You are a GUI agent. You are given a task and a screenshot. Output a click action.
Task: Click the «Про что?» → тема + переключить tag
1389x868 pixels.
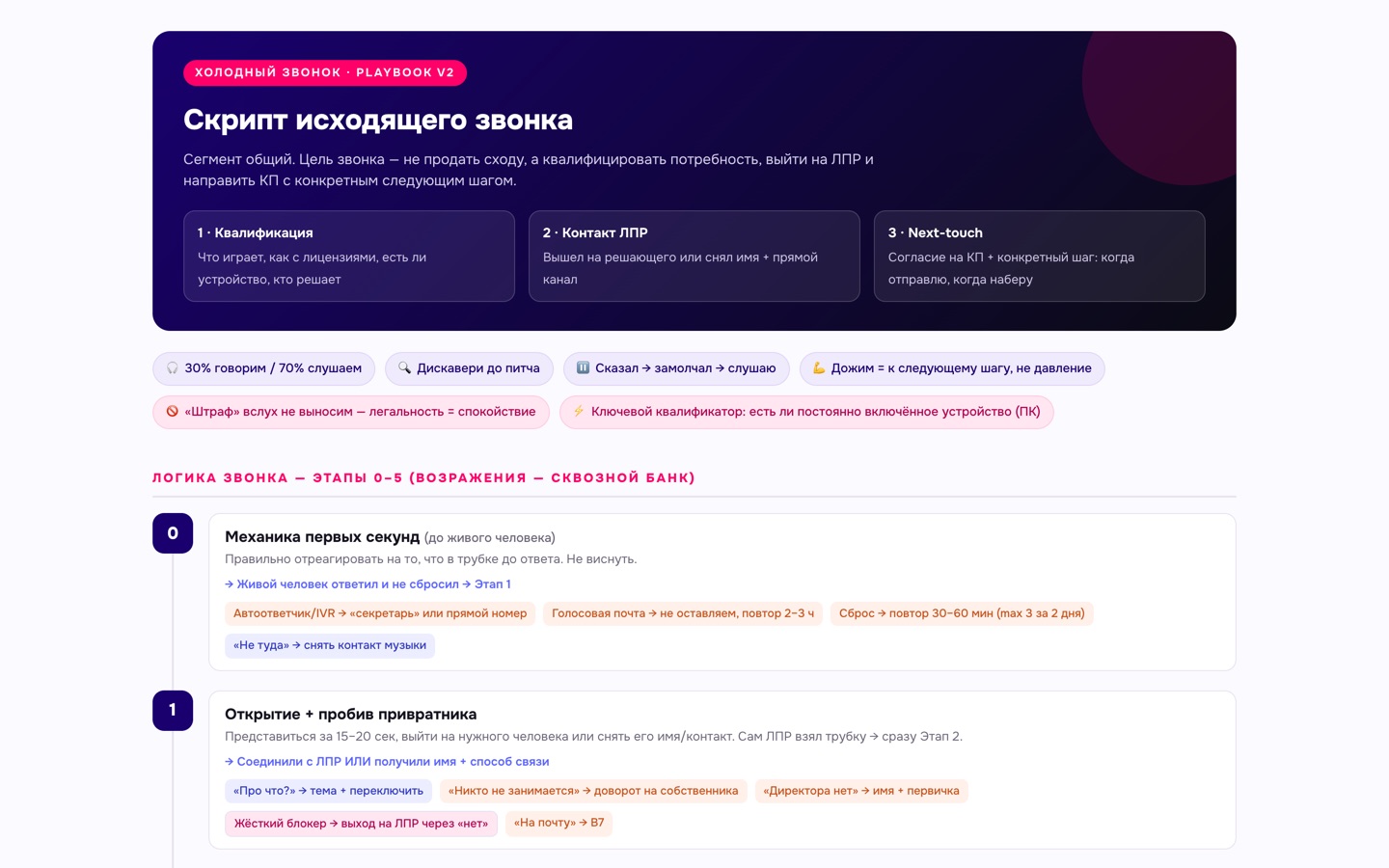(x=328, y=791)
